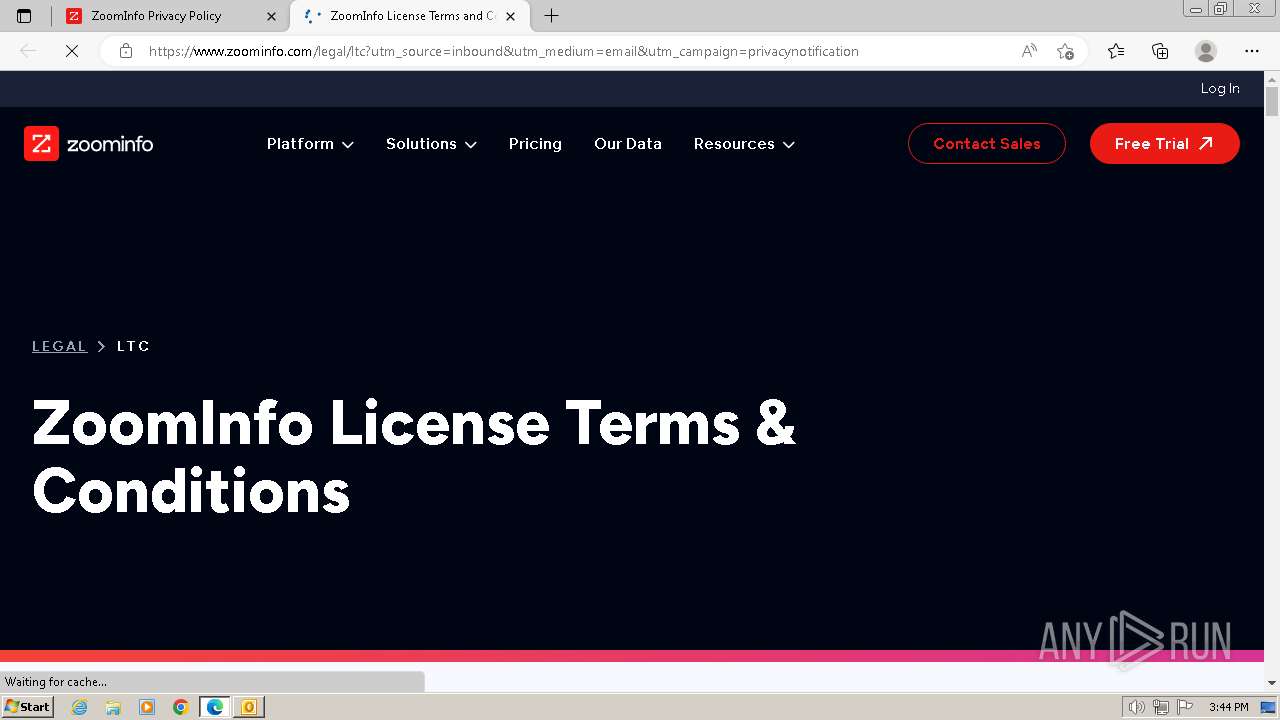Viewport: 1280px width, 720px height.
Task: Open File Explorer from taskbar
Action: coord(113,707)
